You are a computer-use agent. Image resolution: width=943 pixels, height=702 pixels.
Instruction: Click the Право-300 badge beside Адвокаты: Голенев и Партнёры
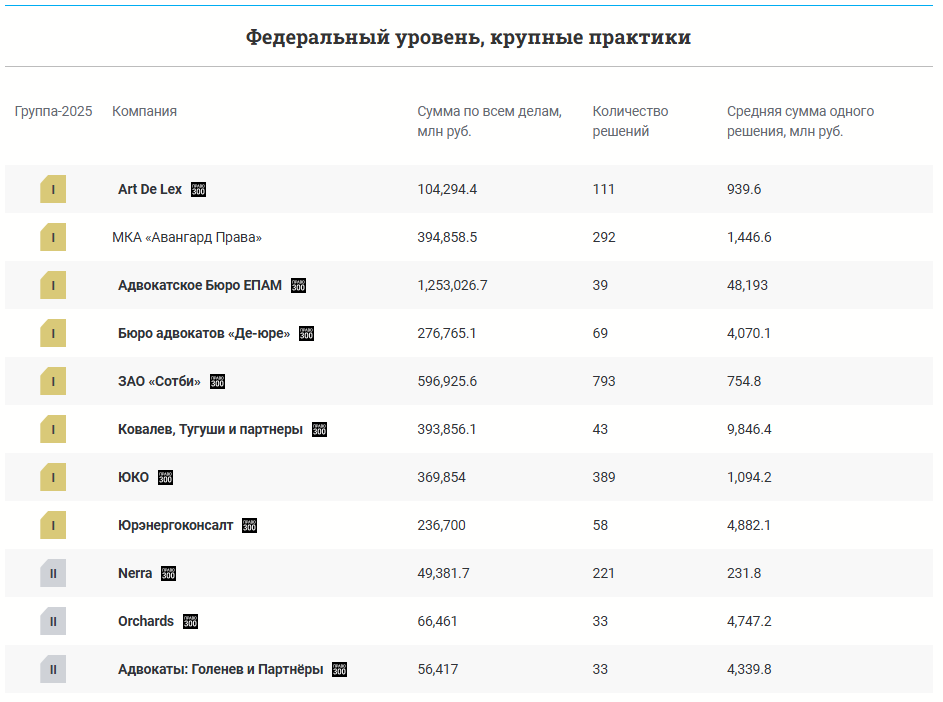[x=340, y=670]
